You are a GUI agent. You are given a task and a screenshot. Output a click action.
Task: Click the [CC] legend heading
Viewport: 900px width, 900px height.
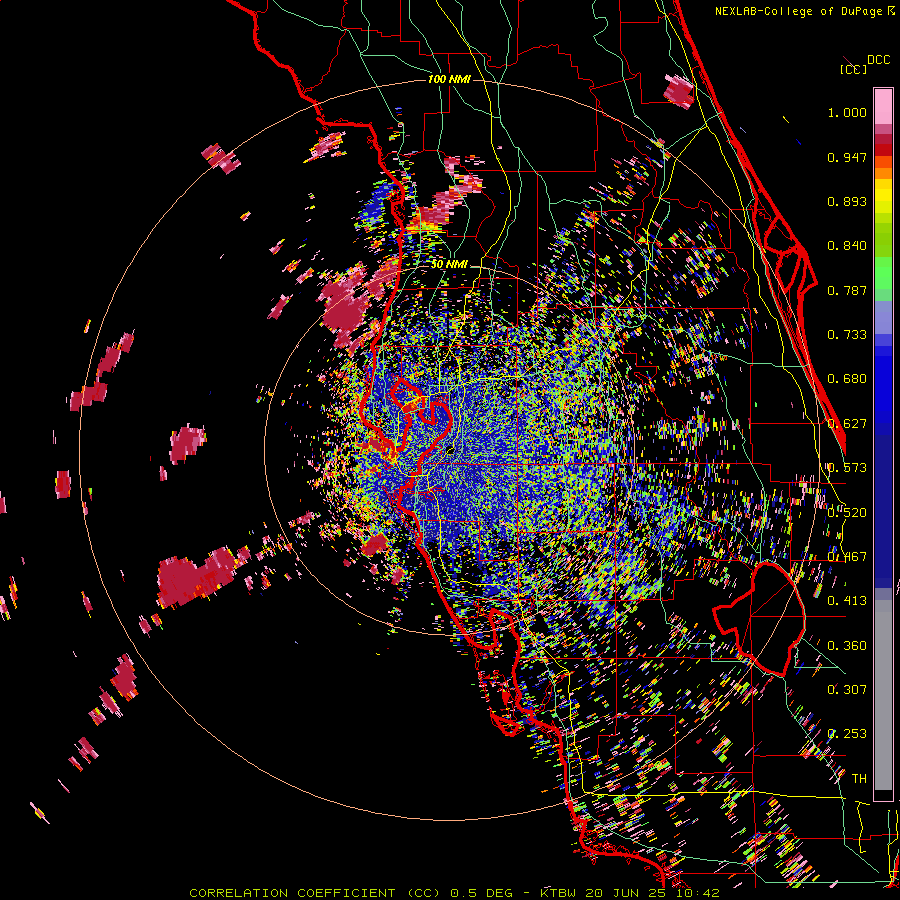(854, 69)
